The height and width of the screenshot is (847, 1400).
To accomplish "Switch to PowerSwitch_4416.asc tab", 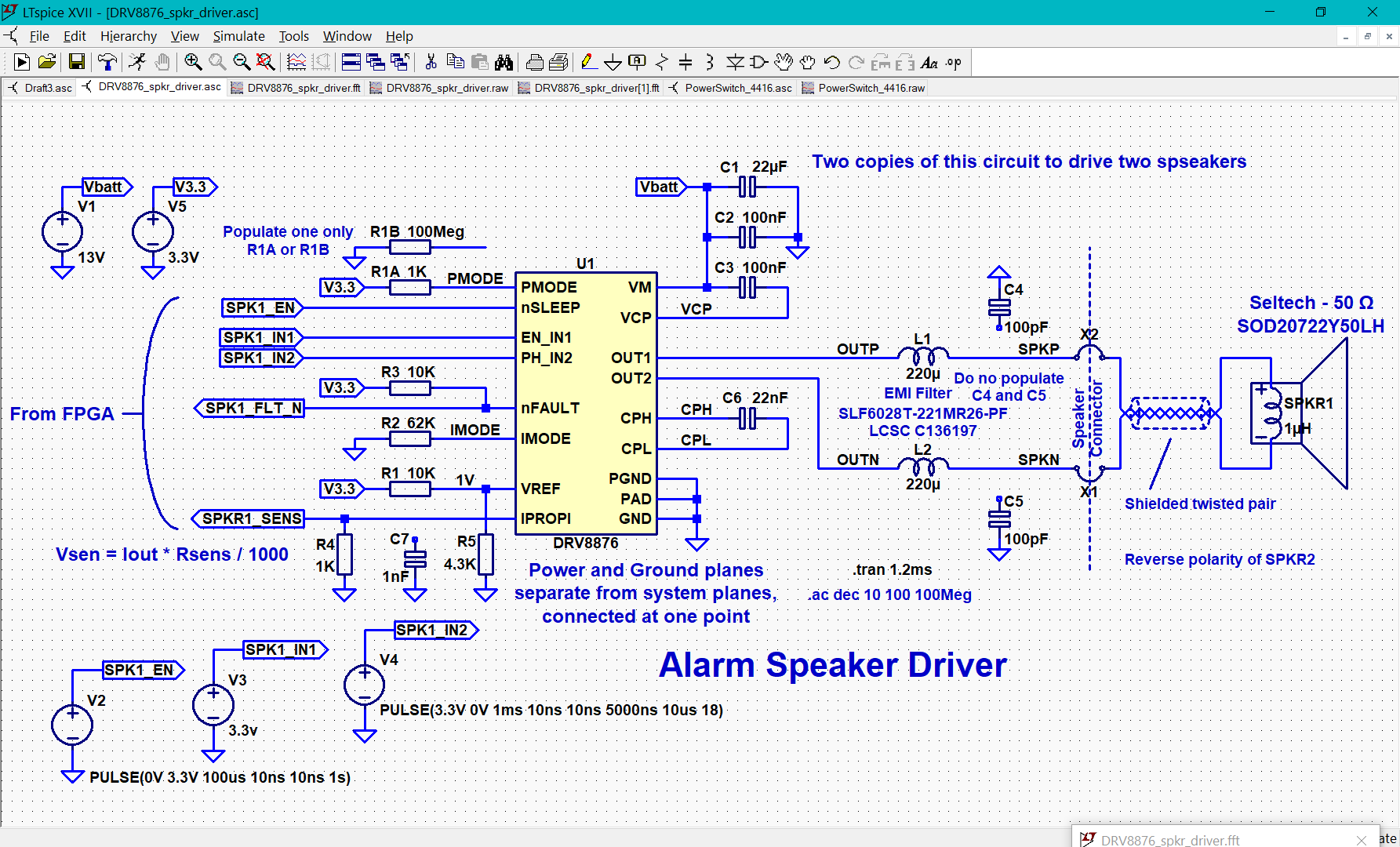I will [x=731, y=88].
